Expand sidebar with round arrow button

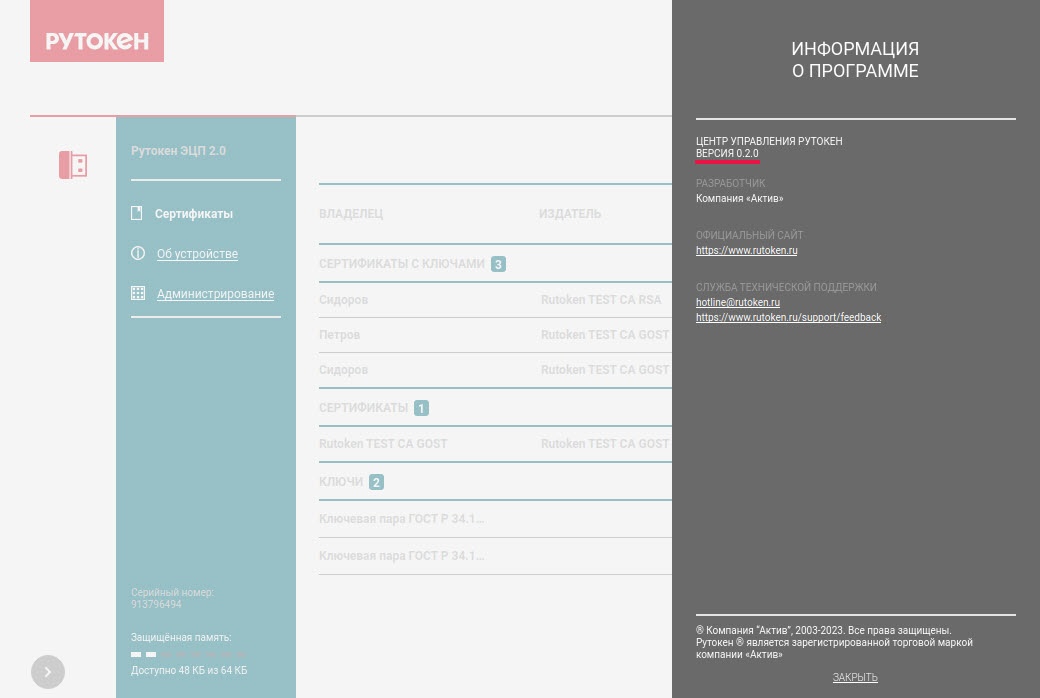click(48, 671)
